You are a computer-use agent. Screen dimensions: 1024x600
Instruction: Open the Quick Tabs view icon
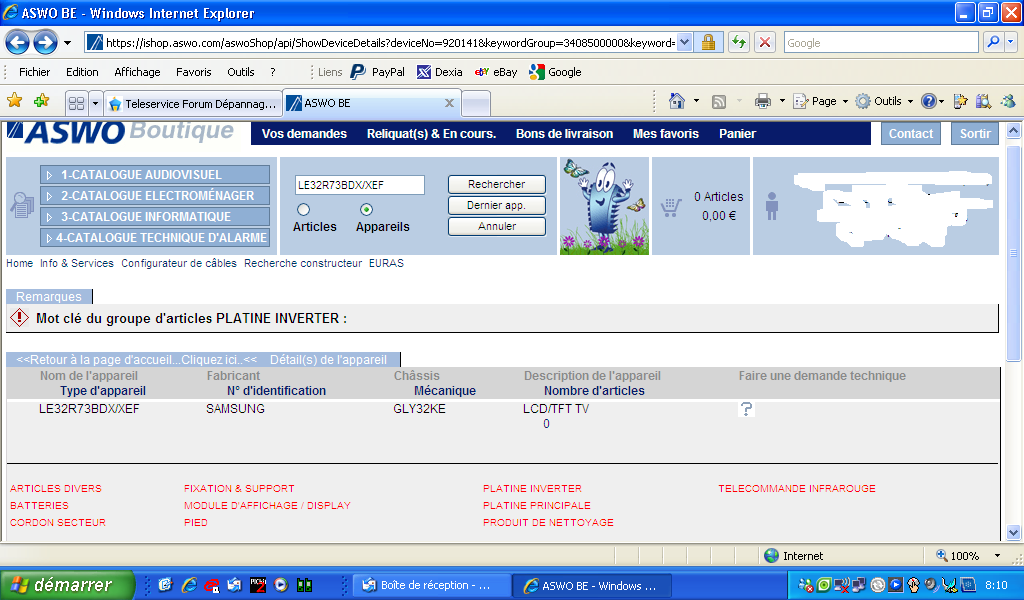pos(76,103)
